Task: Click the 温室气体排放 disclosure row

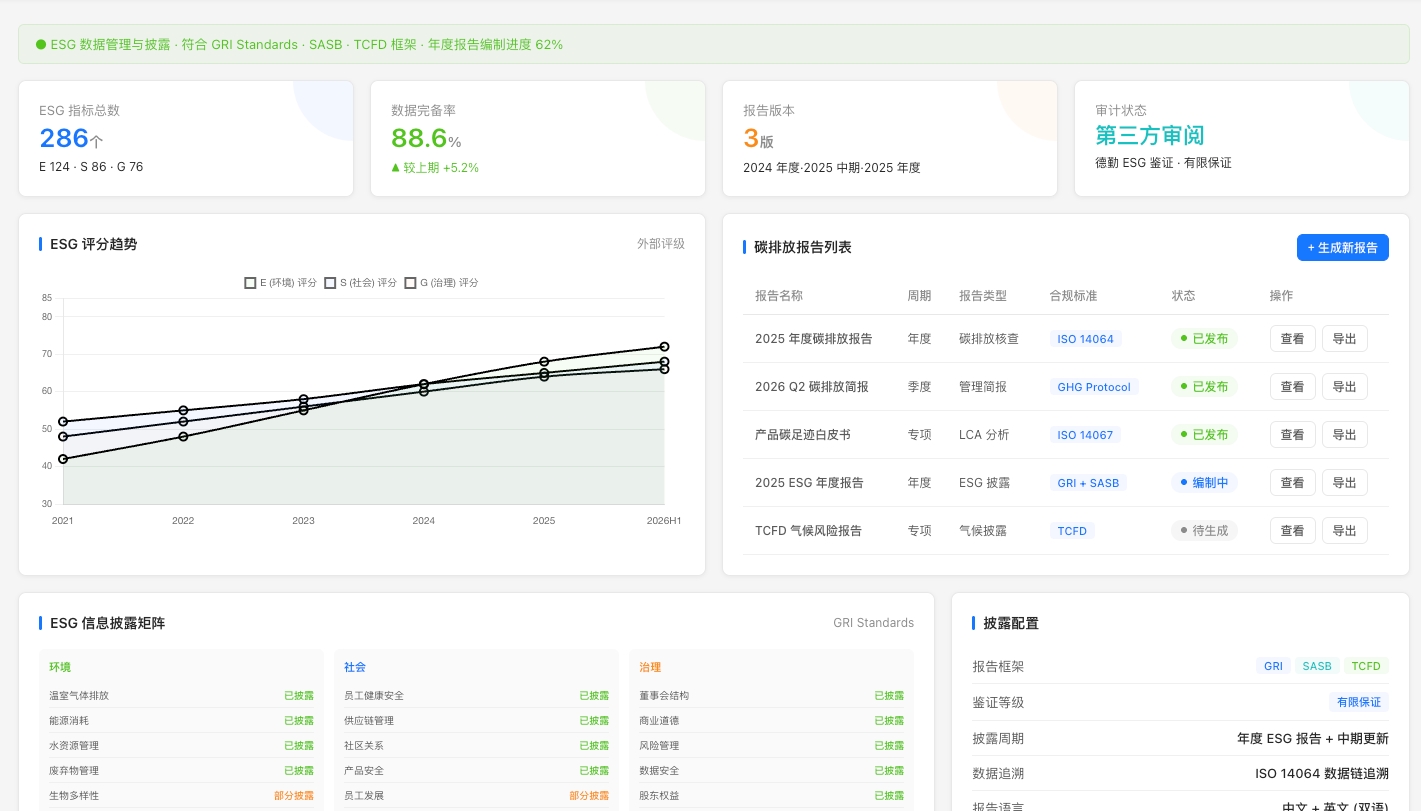Action: [x=181, y=695]
